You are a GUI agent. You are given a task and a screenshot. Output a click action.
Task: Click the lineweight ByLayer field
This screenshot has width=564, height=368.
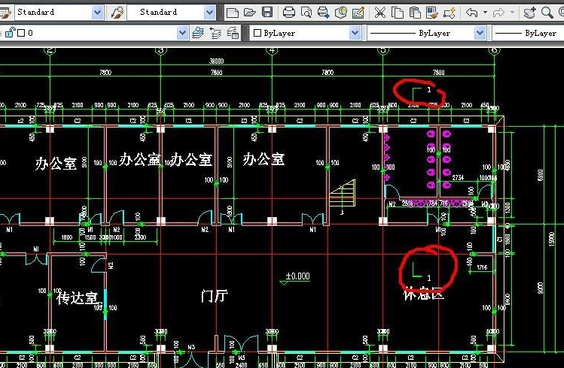pos(528,33)
